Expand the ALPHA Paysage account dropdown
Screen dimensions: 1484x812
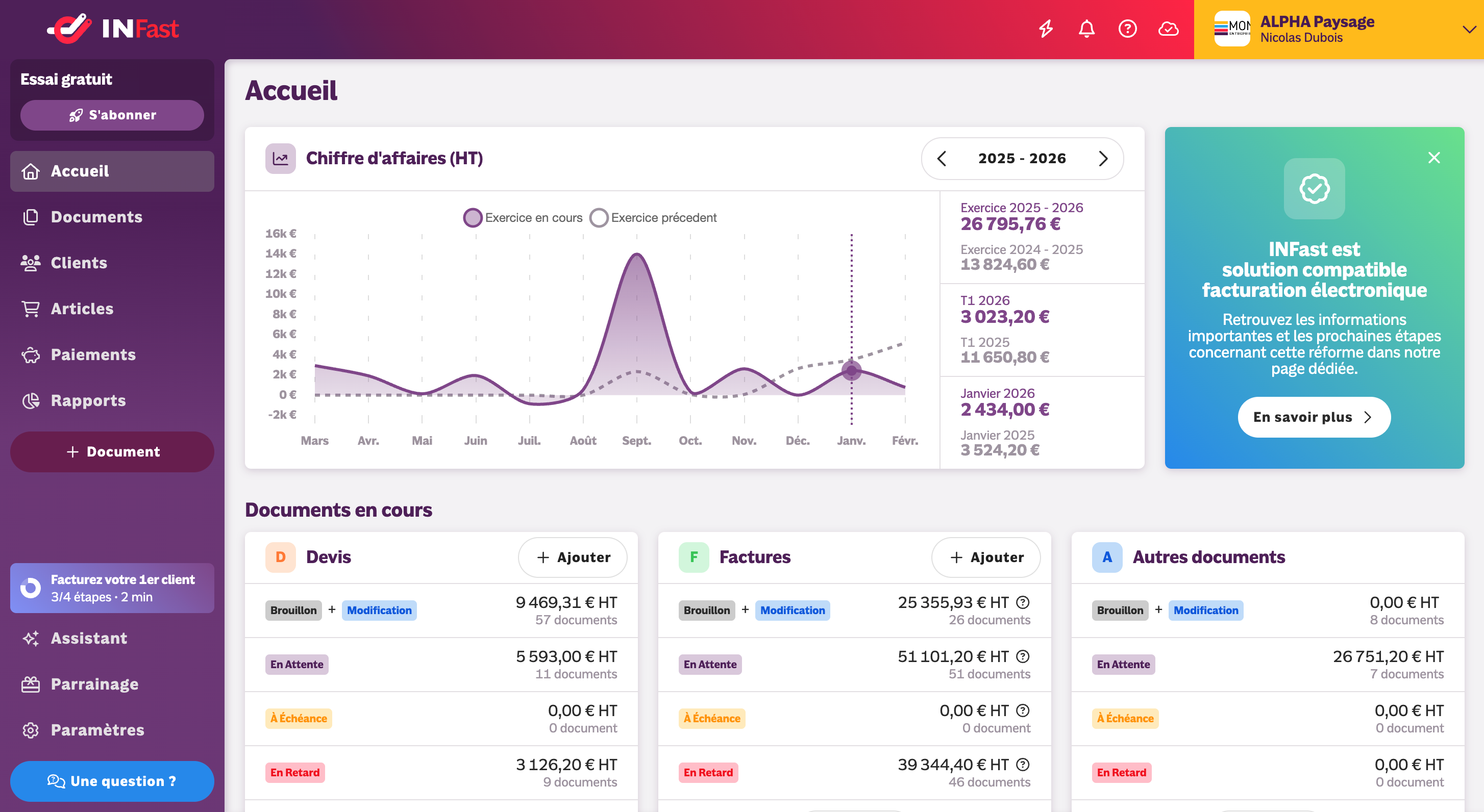coord(1469,30)
